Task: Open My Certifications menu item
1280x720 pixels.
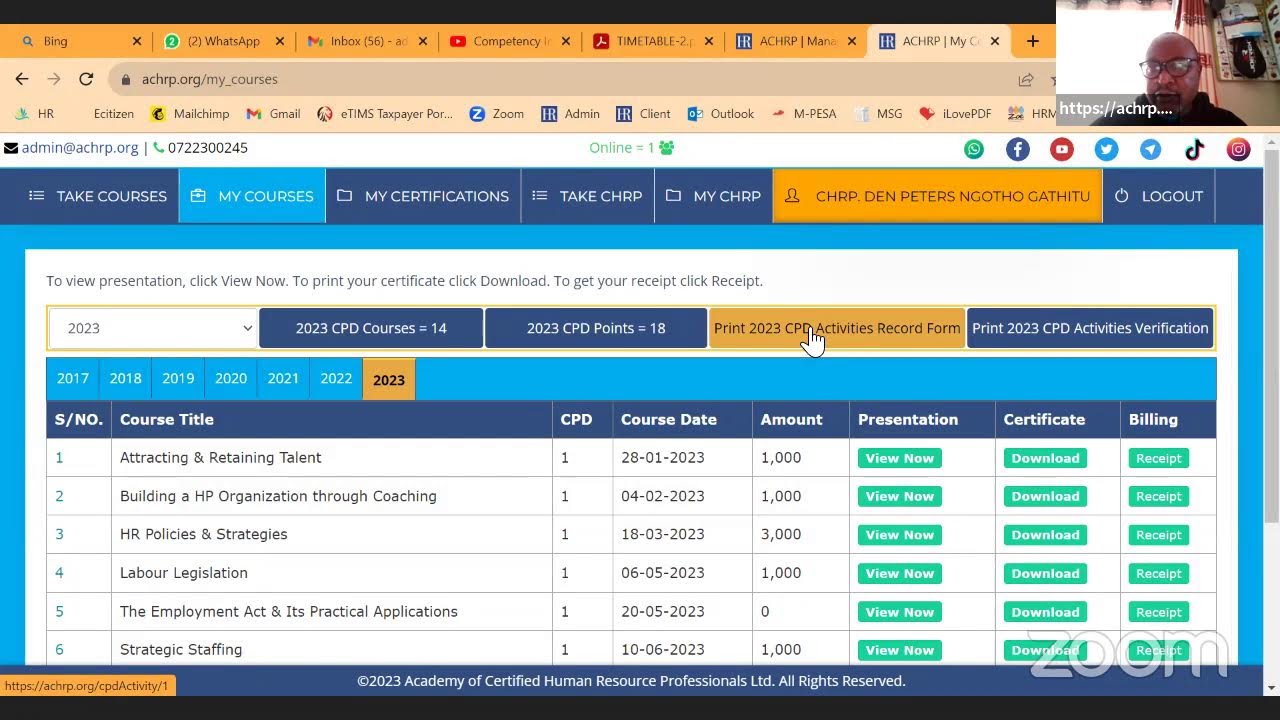Action: 423,196
